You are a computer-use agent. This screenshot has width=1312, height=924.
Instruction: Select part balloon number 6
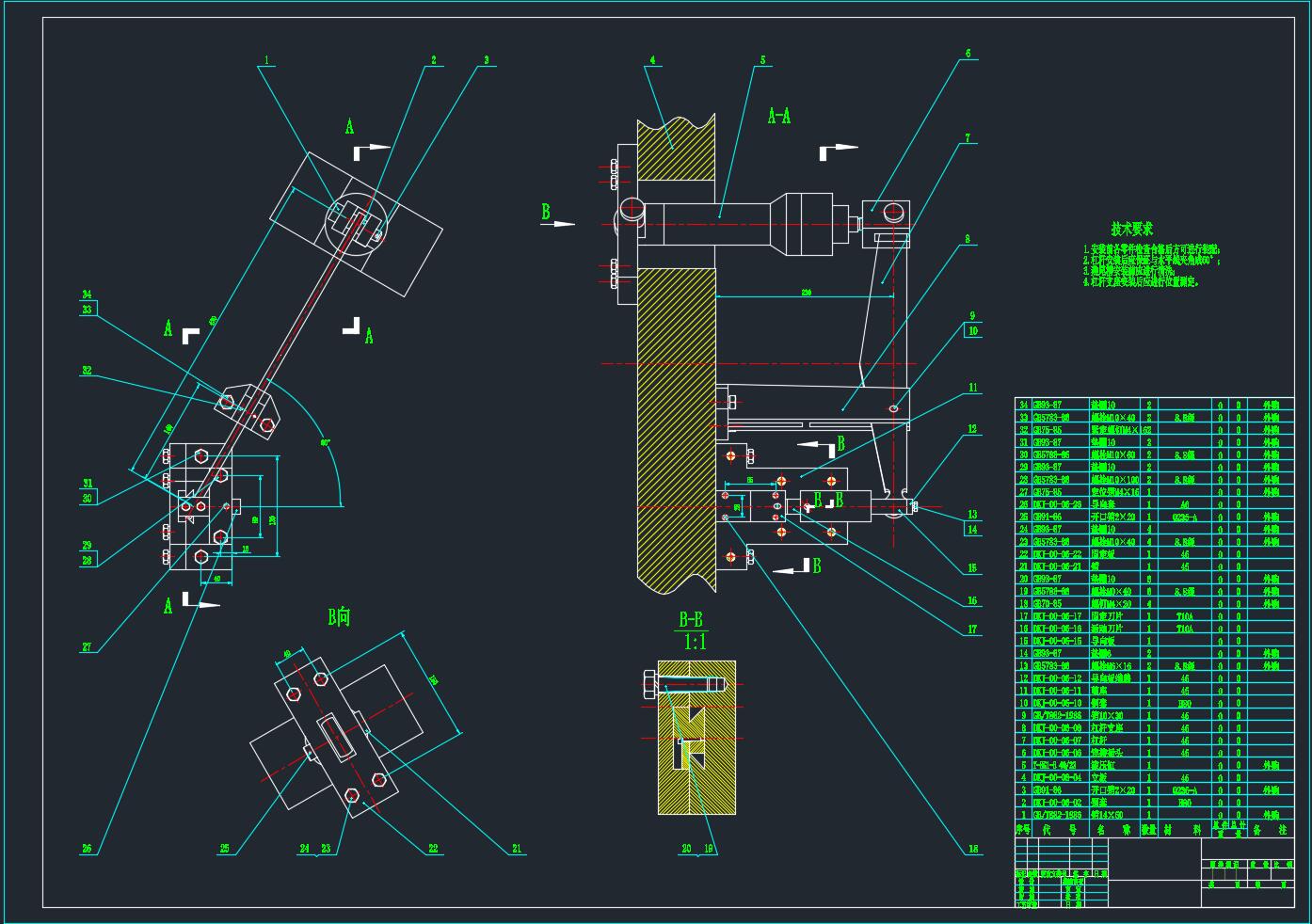pyautogui.click(x=968, y=54)
